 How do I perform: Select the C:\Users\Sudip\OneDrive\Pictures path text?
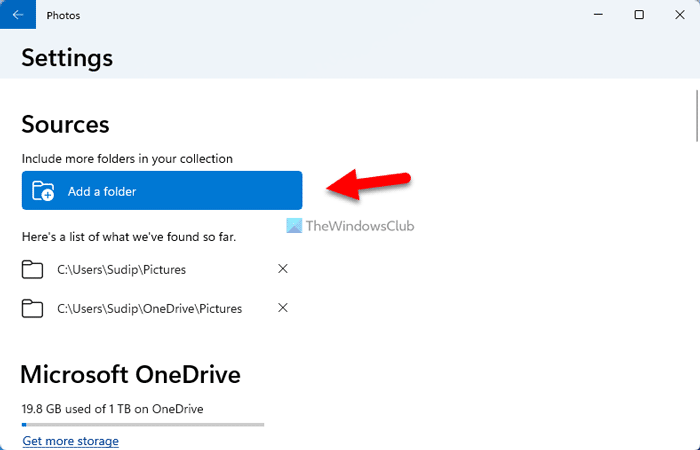pyautogui.click(x=149, y=308)
